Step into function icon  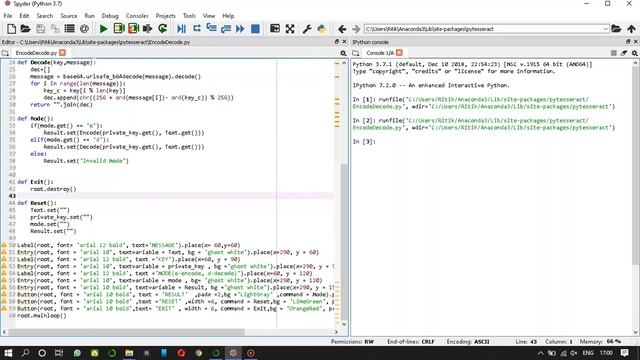[x=211, y=29]
